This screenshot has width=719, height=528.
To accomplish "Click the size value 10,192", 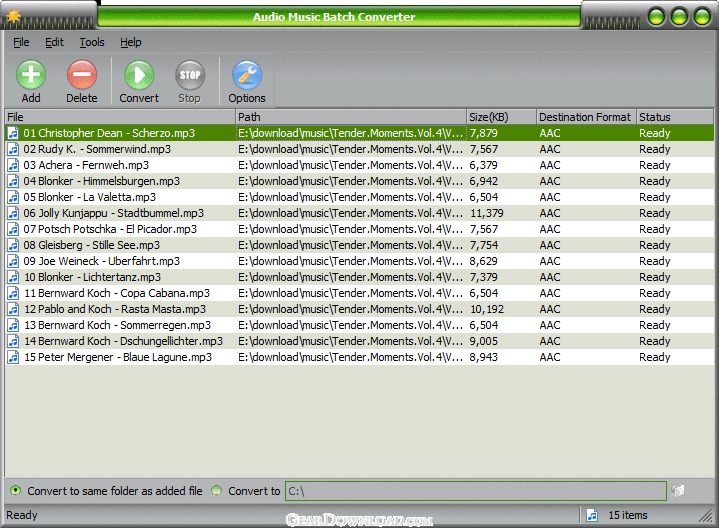I will coord(487,309).
